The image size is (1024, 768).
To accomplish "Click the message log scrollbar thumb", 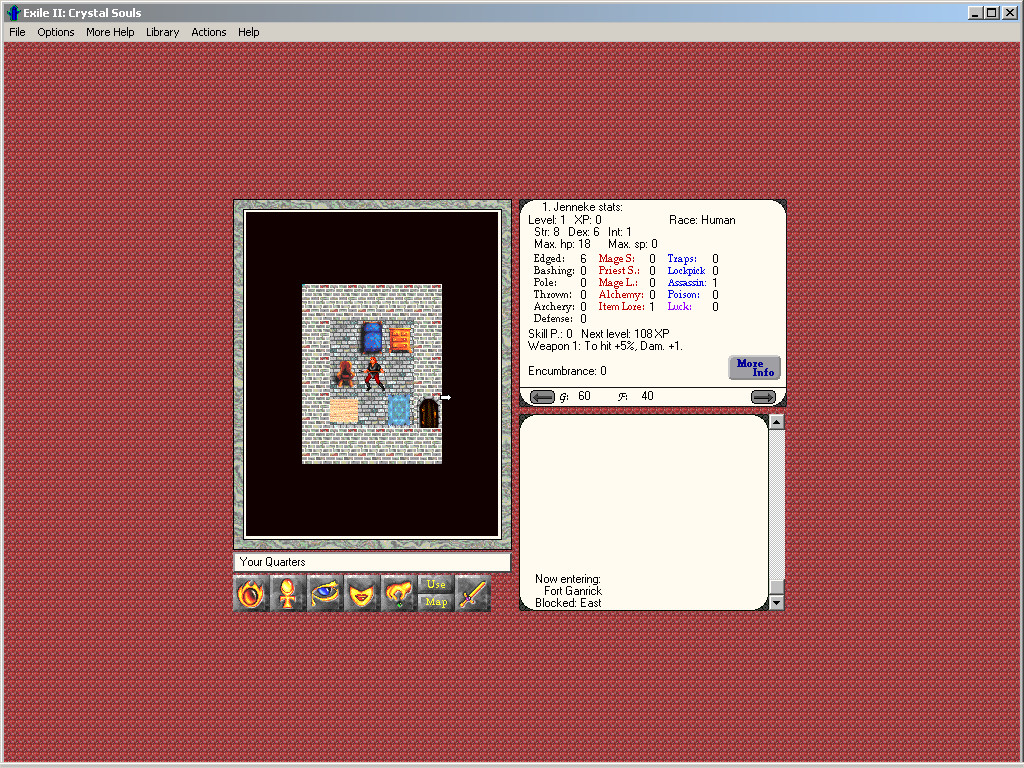I will coord(776,587).
